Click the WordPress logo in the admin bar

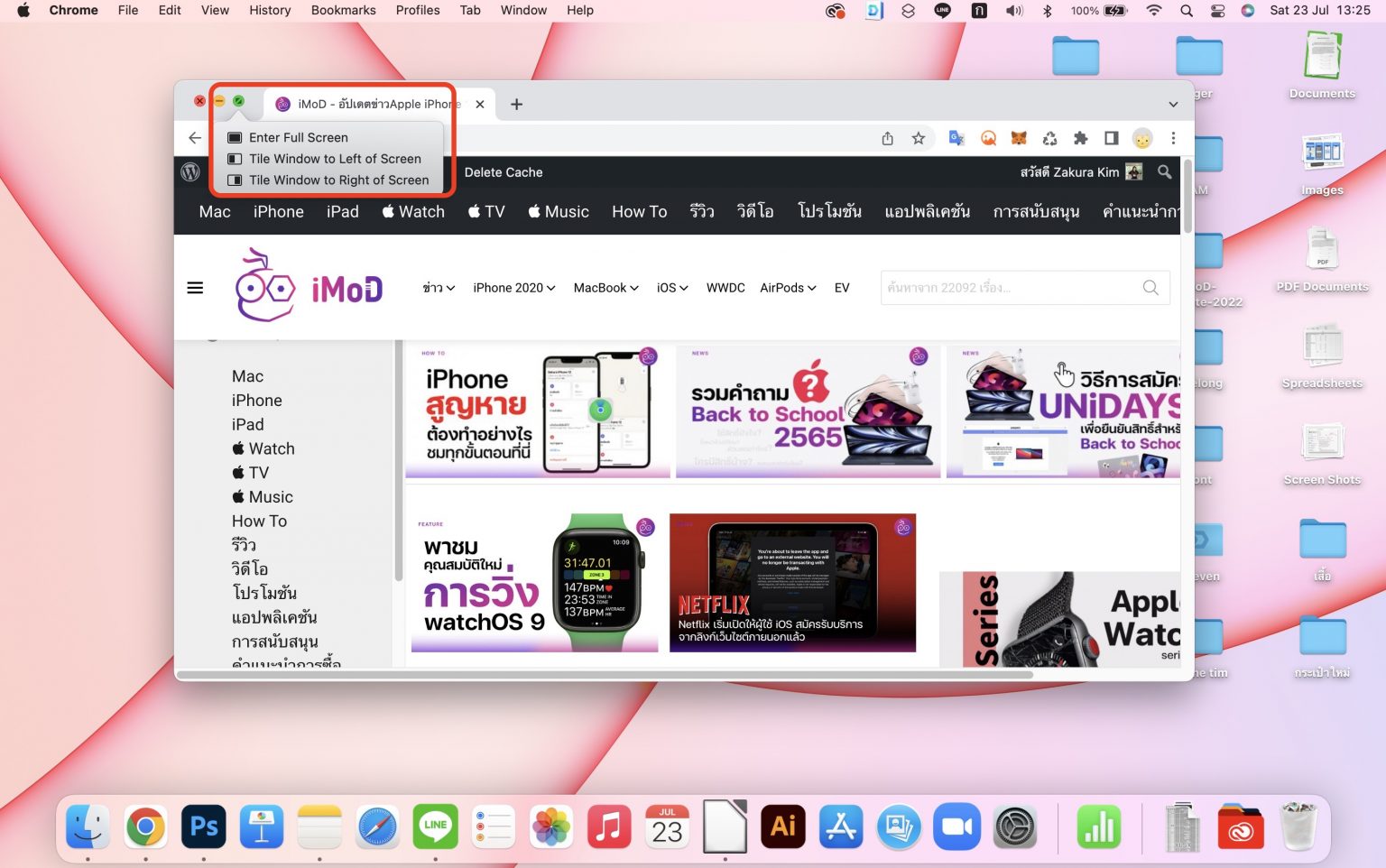190,172
